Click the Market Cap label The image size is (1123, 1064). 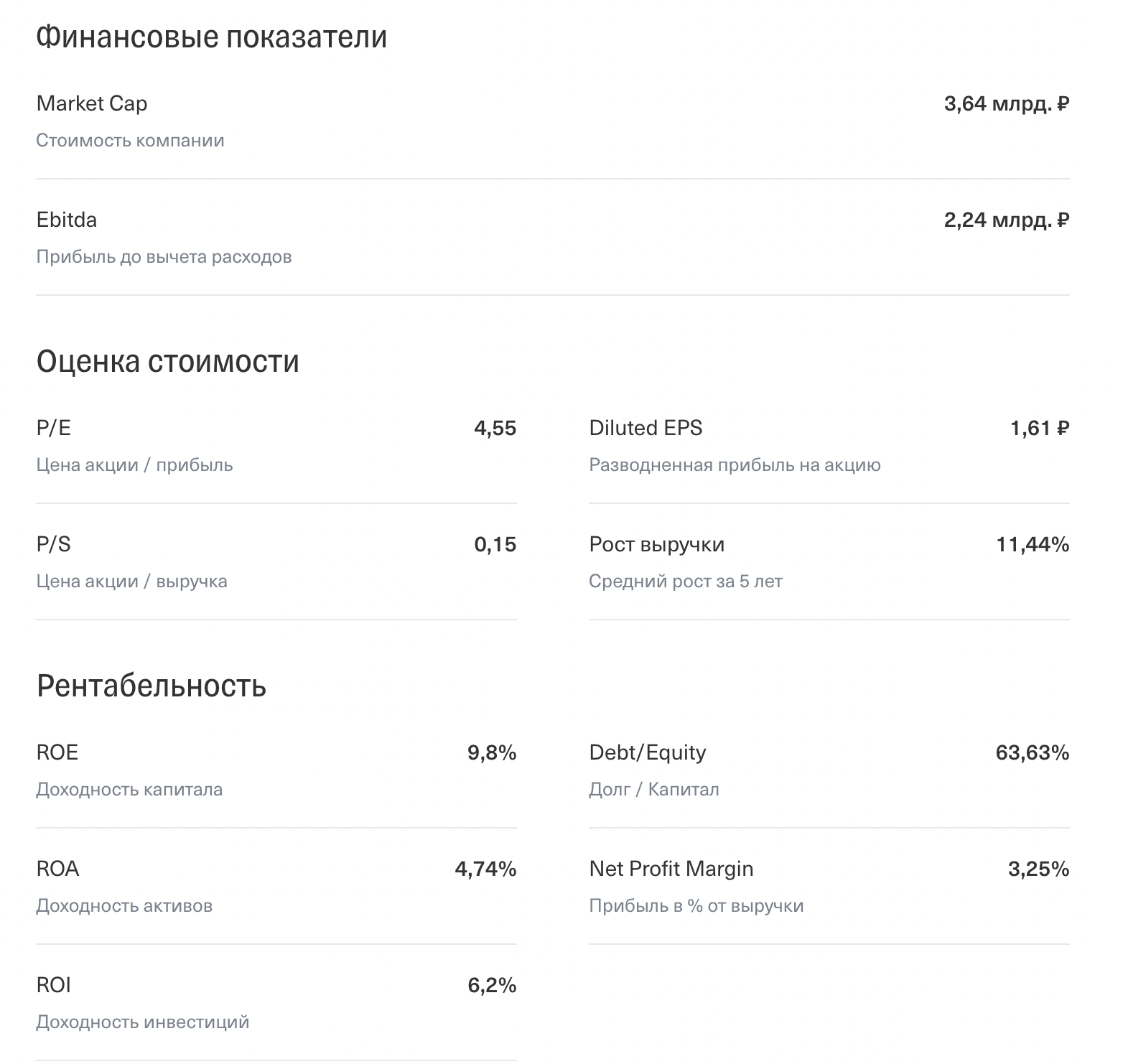[x=92, y=103]
